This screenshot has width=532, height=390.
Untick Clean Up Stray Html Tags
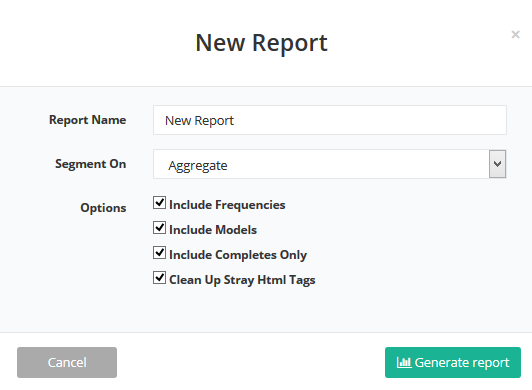(x=159, y=278)
